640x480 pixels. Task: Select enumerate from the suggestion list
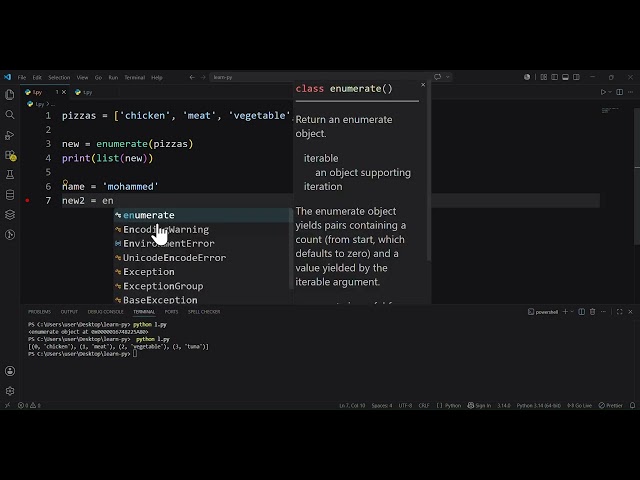click(x=202, y=215)
